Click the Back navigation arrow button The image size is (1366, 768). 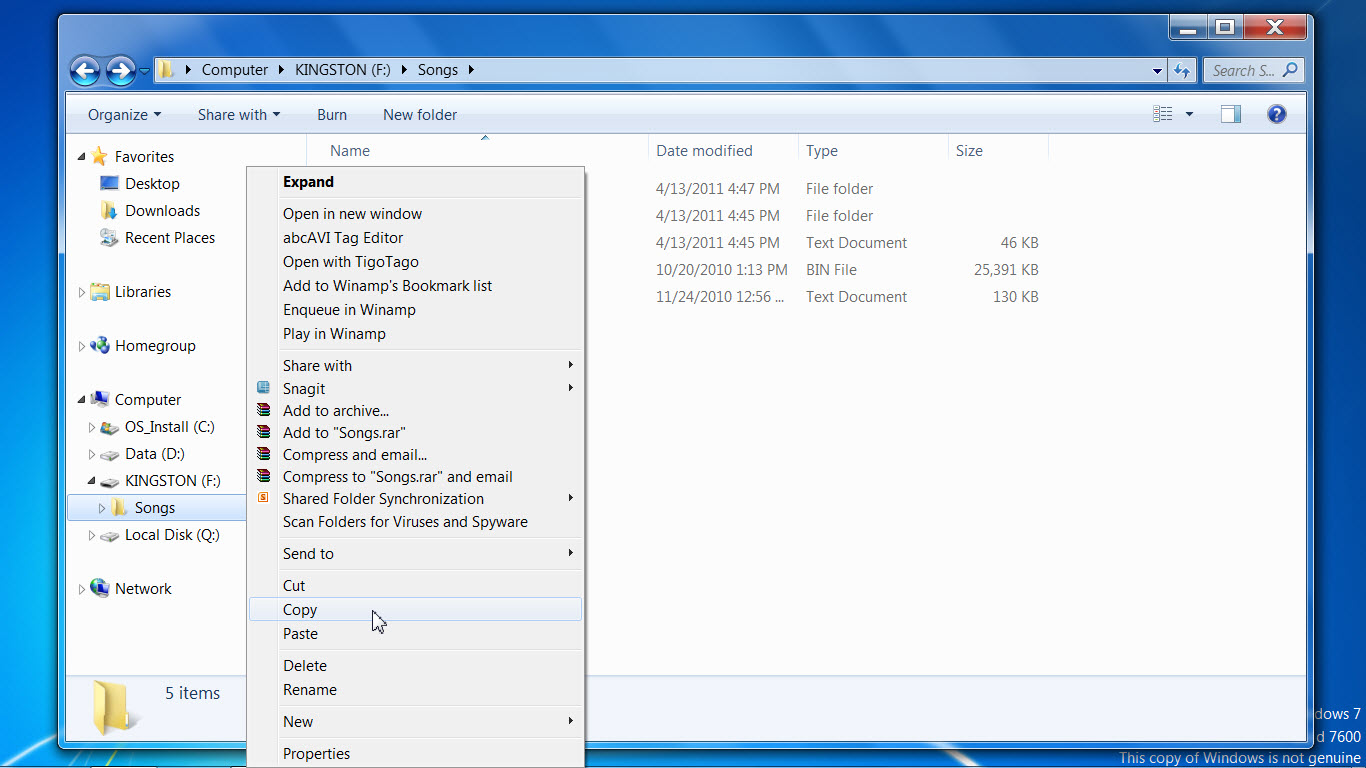(86, 70)
